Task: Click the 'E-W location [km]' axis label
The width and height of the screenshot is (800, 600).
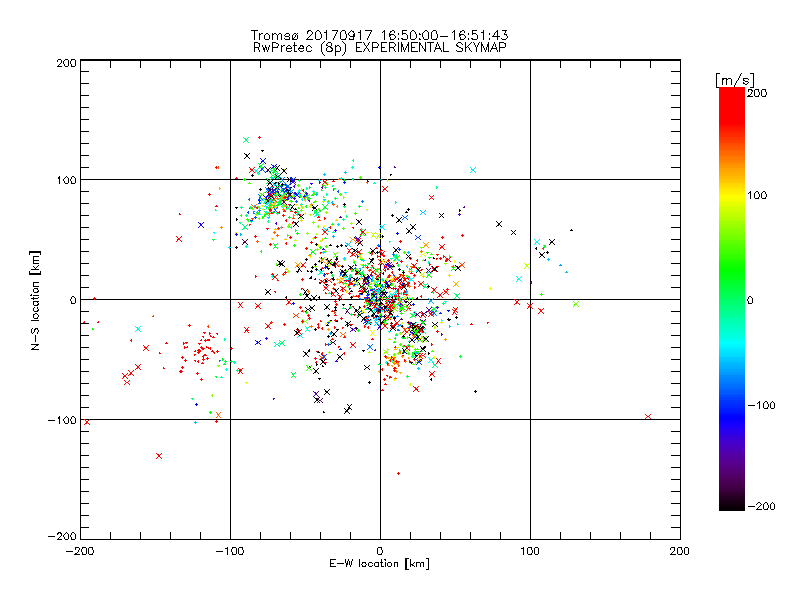Action: tap(379, 564)
